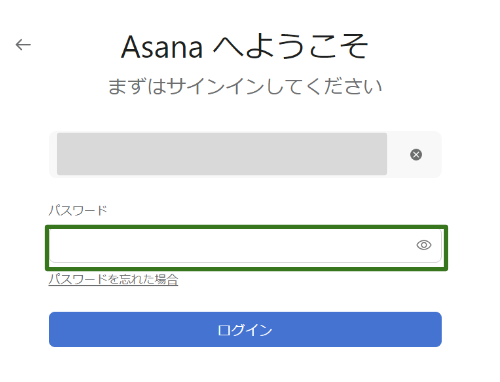Place the cursor in the green-outlined password box

click(x=246, y=246)
